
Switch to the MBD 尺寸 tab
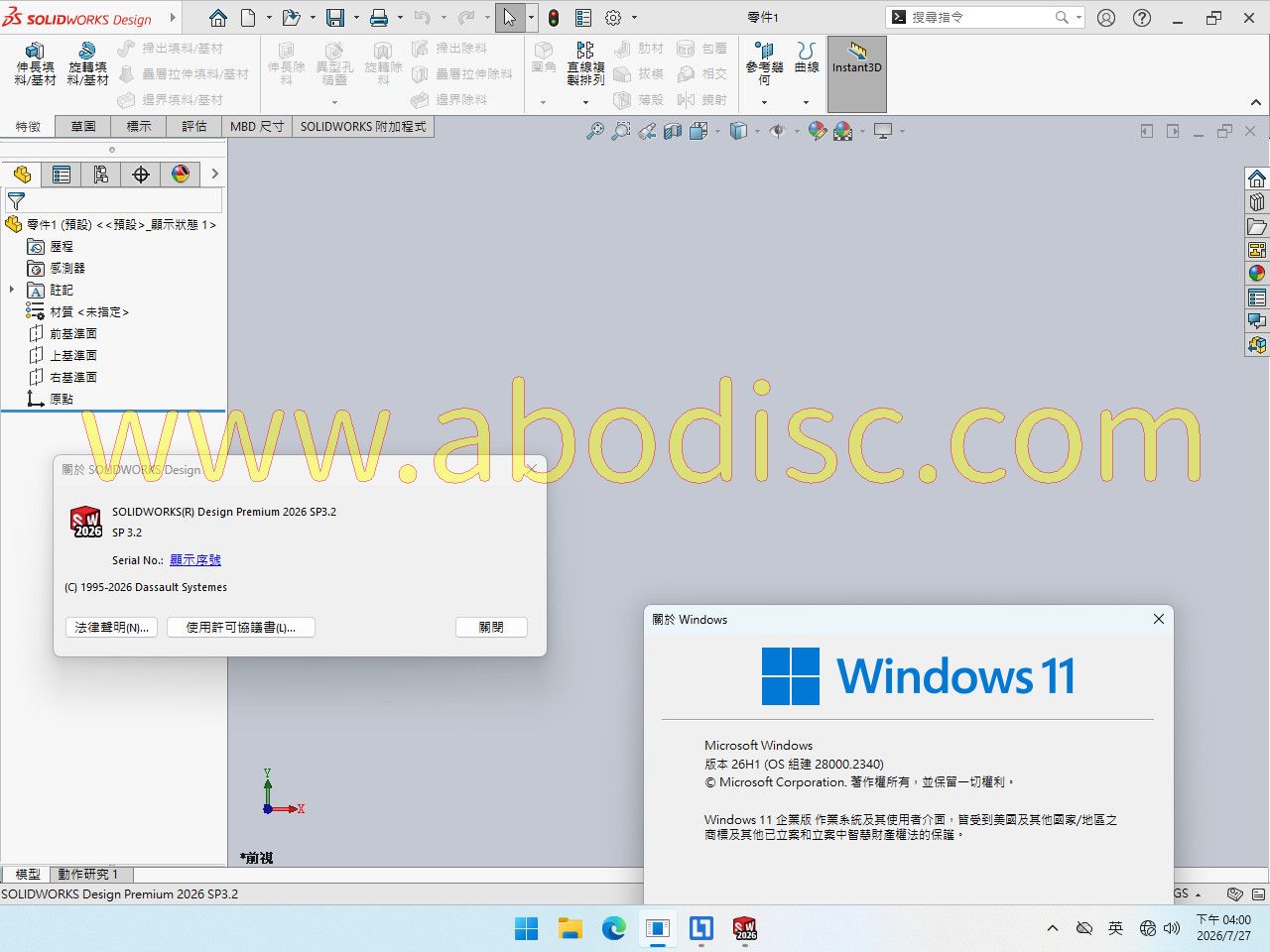click(257, 127)
